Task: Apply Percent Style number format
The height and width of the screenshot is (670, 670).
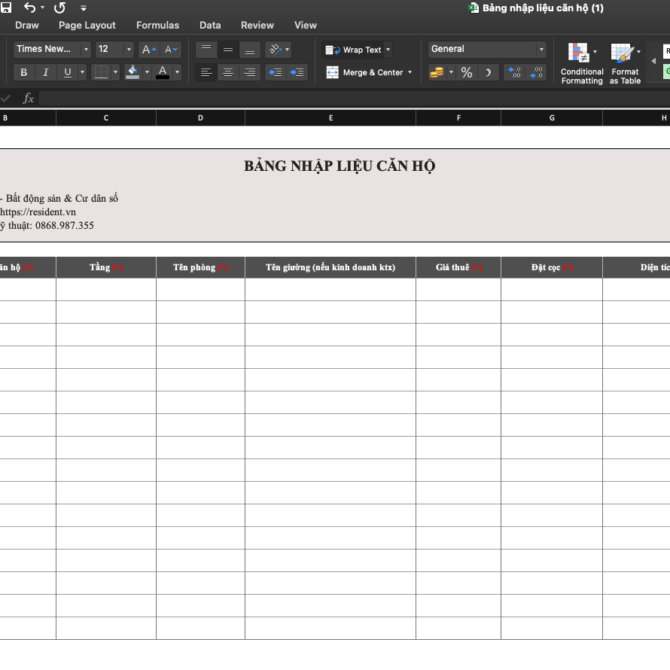Action: pos(466,72)
